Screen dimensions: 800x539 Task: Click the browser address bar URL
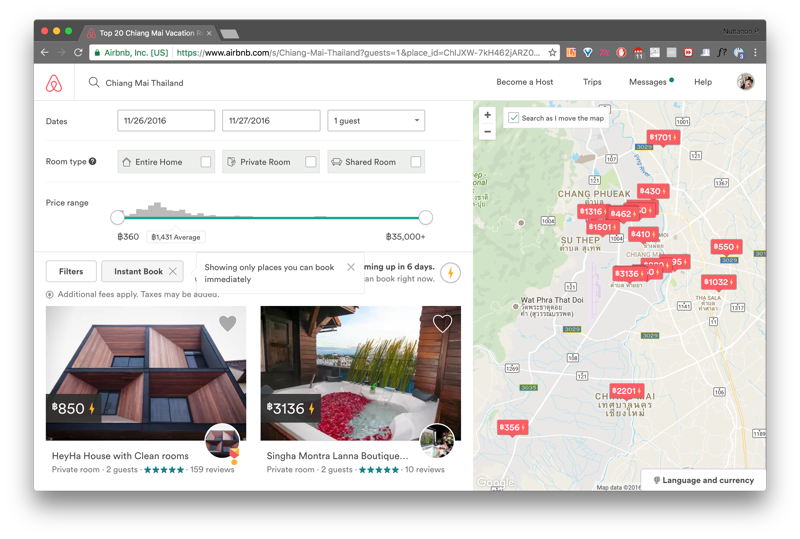[x=358, y=52]
